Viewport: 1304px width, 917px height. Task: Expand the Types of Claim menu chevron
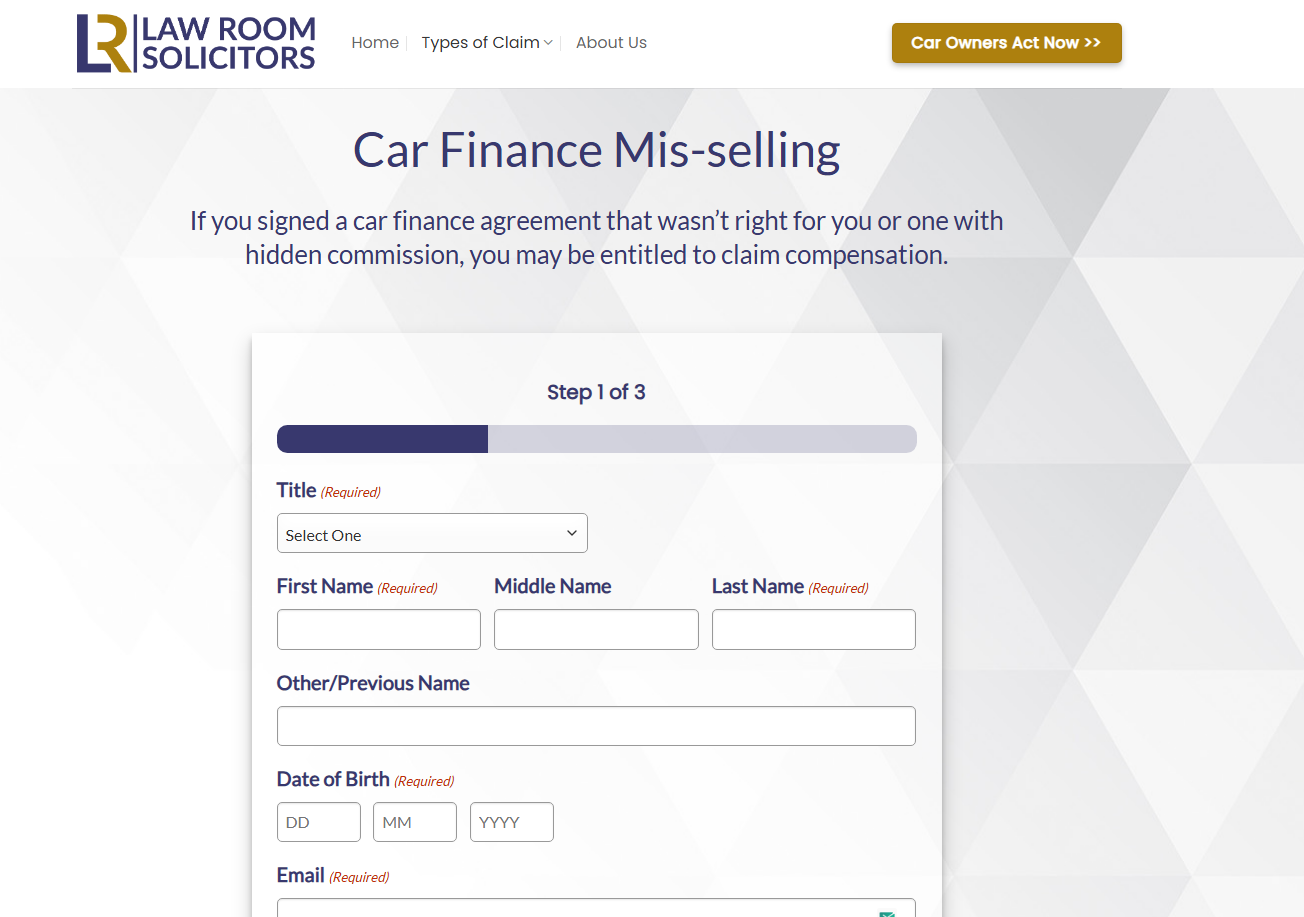[x=548, y=43]
